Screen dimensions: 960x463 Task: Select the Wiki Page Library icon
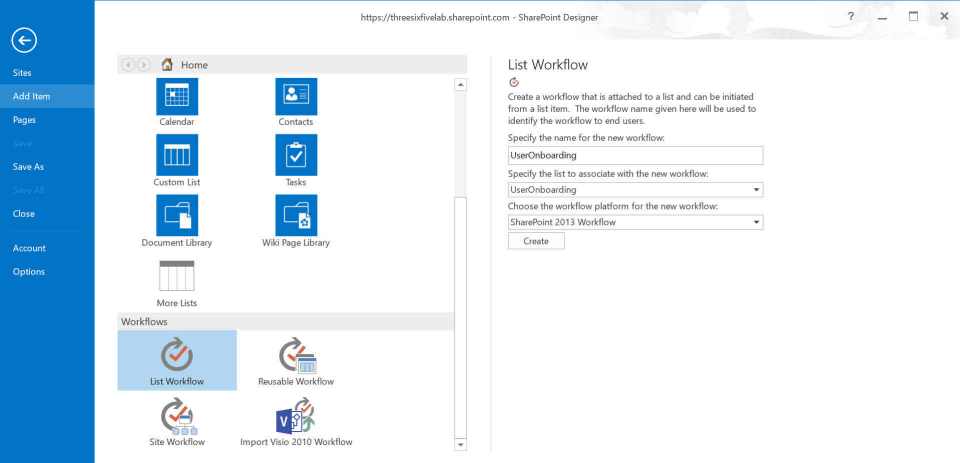click(x=296, y=215)
